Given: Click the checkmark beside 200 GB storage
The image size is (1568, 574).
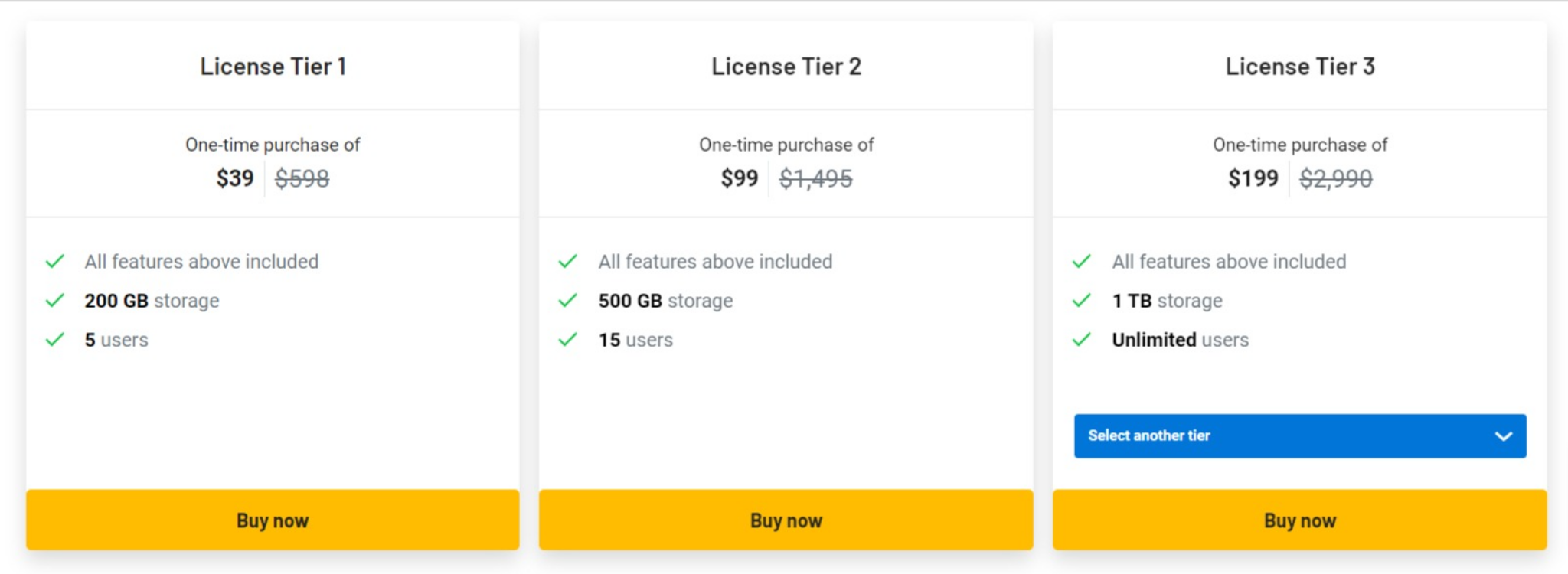Looking at the screenshot, I should (55, 300).
